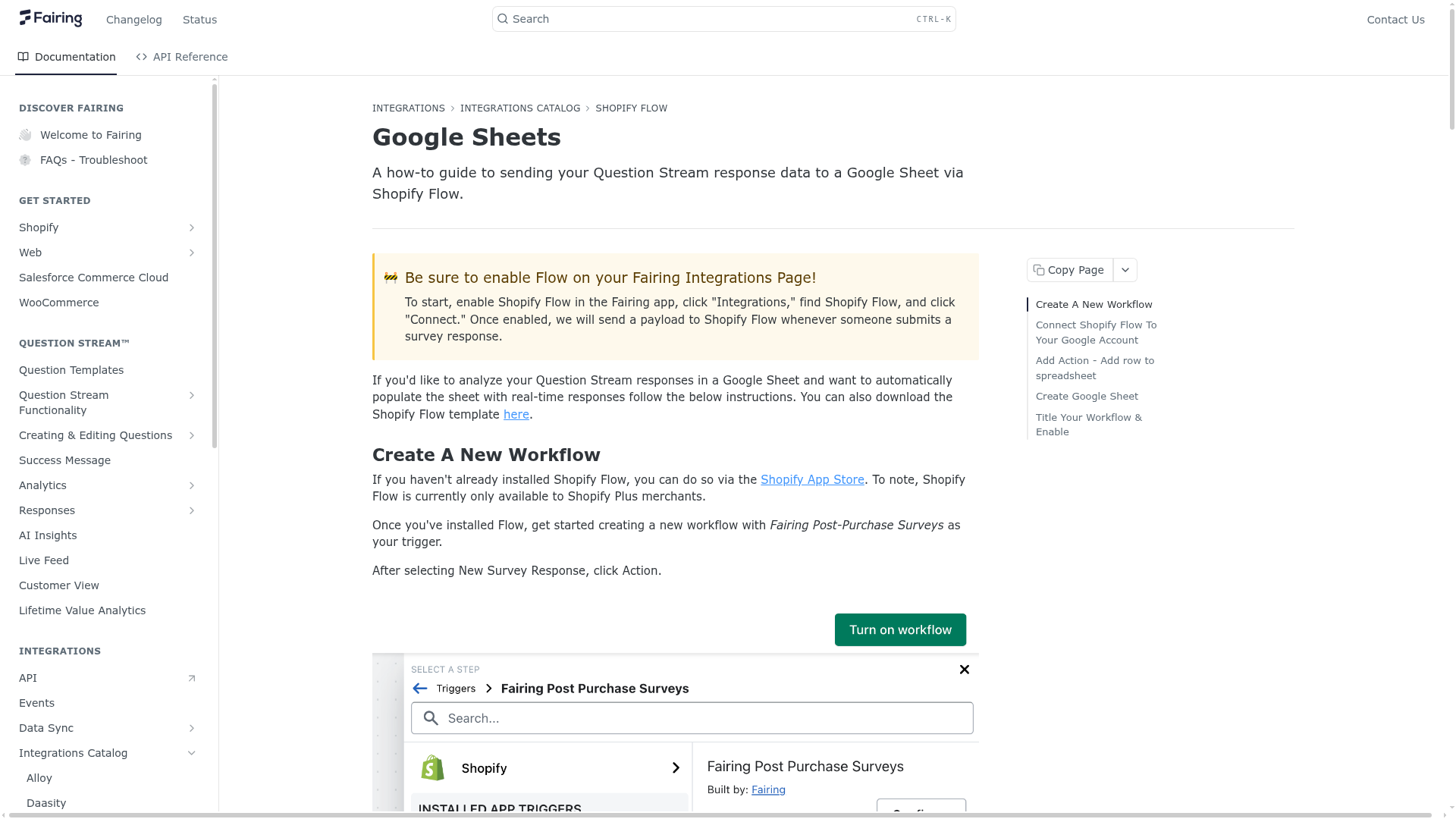Open the Changelog page
Image resolution: width=1456 pixels, height=819 pixels.
pyautogui.click(x=134, y=20)
